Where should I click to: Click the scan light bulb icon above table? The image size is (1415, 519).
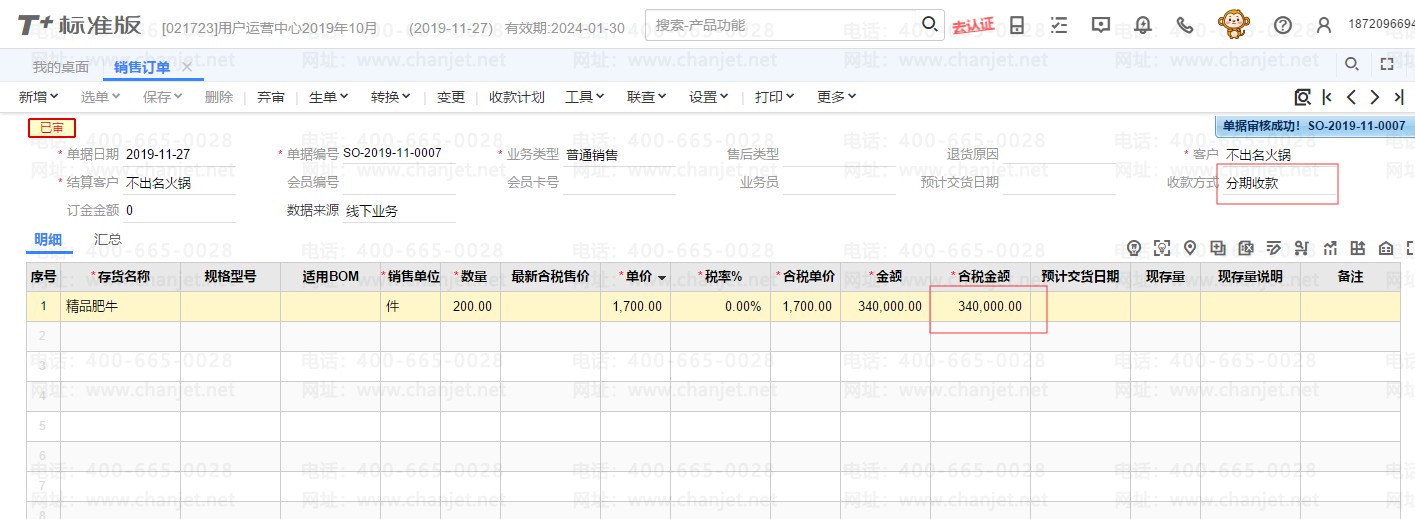(x=1162, y=248)
